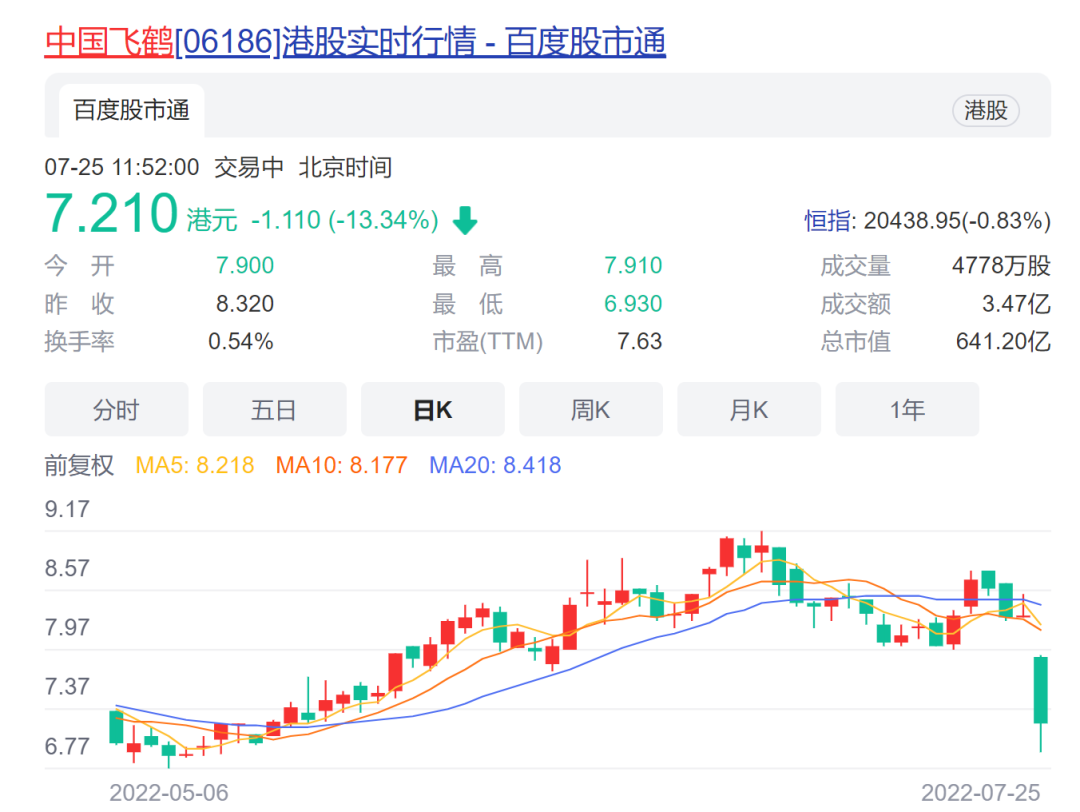Click the 2022-07-25 end date label
Screen dimensions: 1080x812
point(980,793)
